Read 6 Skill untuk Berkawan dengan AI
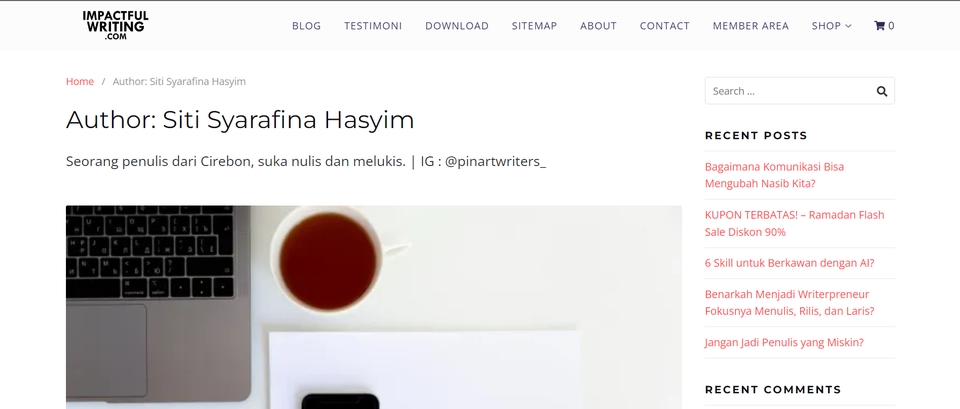Screen dimensions: 960x409 coord(789,263)
